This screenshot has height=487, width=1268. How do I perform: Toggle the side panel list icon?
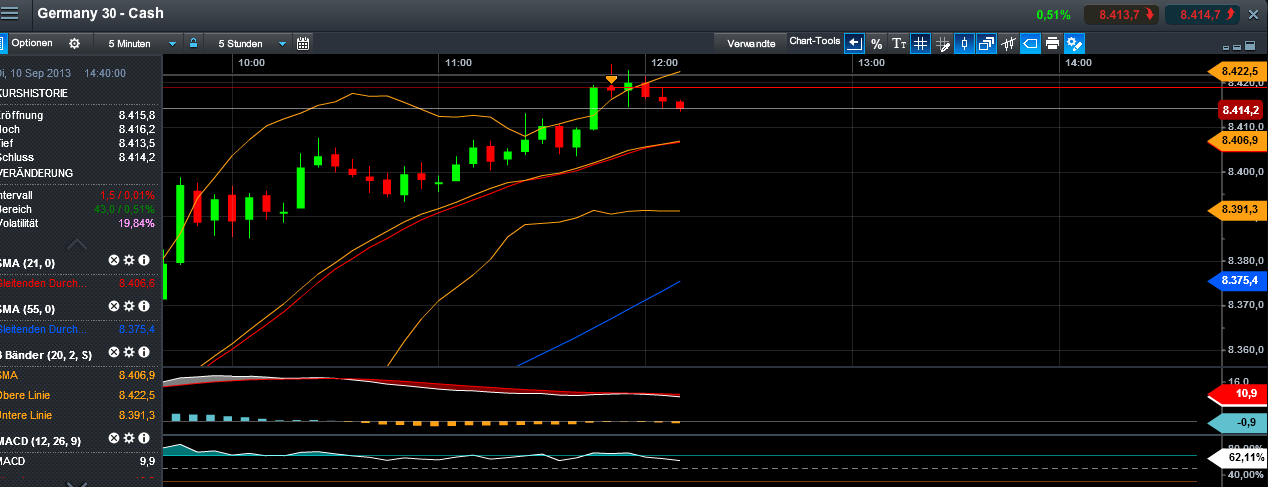coord(2,43)
